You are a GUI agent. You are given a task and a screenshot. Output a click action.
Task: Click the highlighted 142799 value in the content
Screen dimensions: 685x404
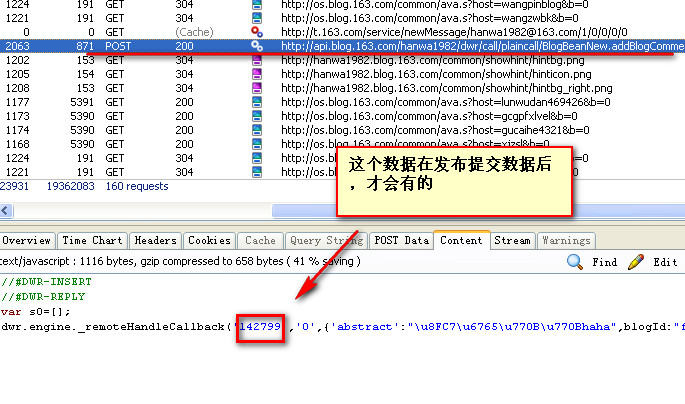coord(262,326)
